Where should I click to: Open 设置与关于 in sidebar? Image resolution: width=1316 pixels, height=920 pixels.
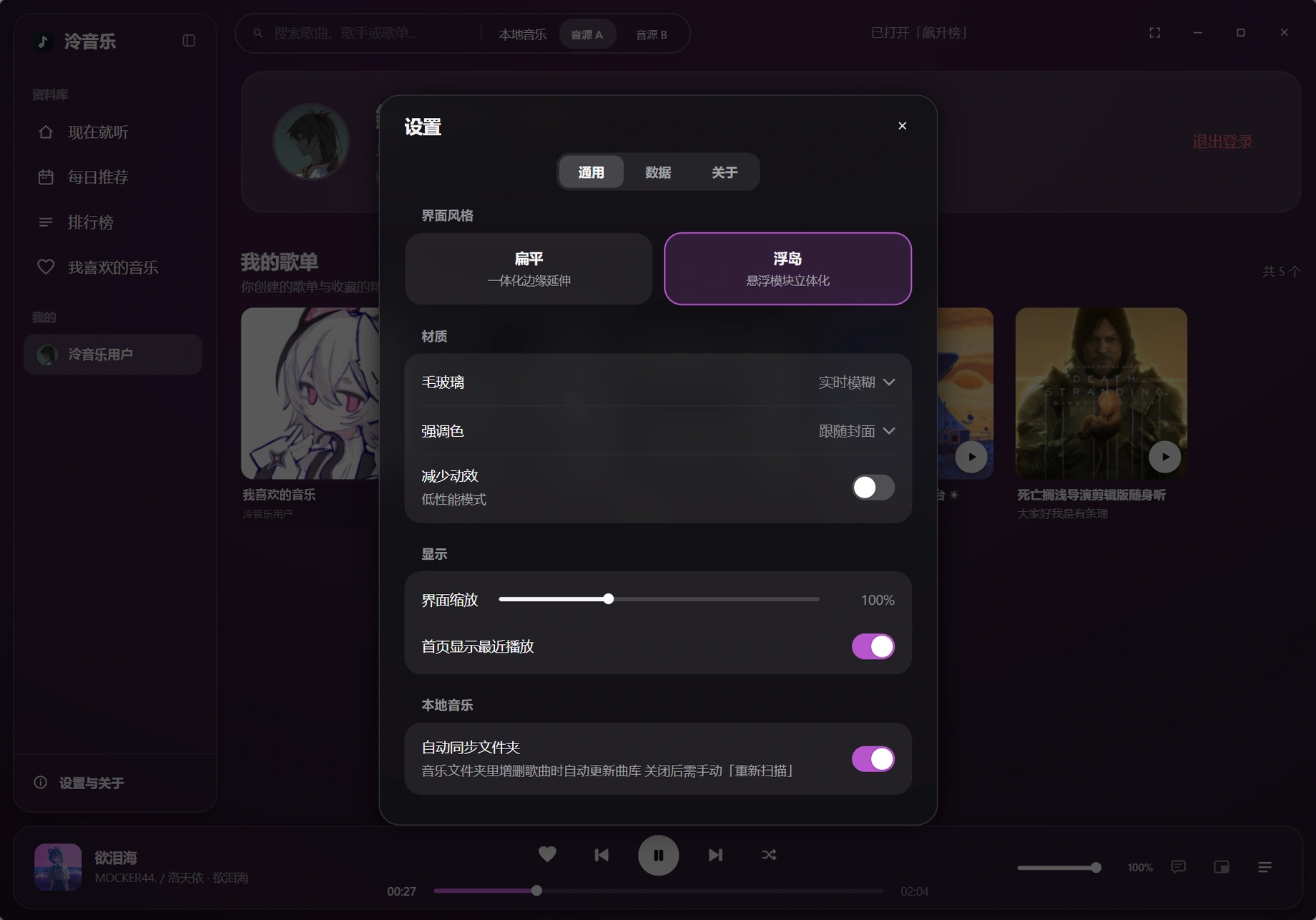[x=114, y=783]
